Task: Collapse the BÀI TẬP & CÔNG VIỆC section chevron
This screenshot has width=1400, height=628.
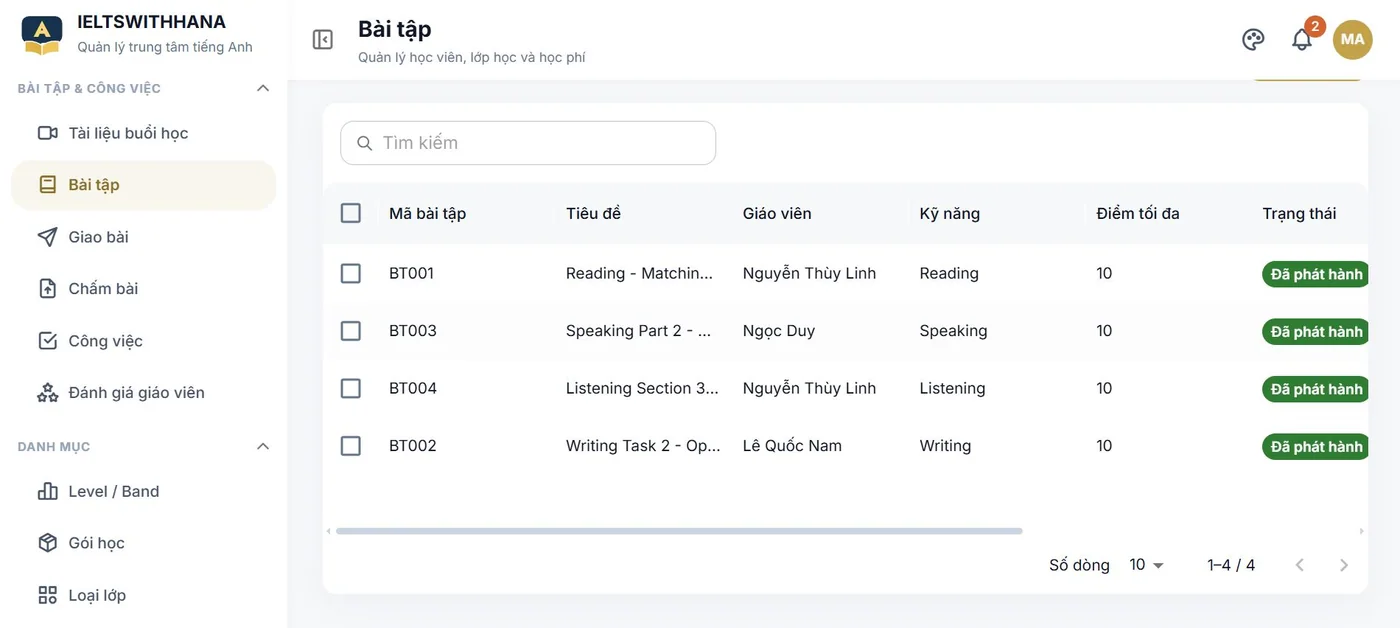Action: point(263,88)
